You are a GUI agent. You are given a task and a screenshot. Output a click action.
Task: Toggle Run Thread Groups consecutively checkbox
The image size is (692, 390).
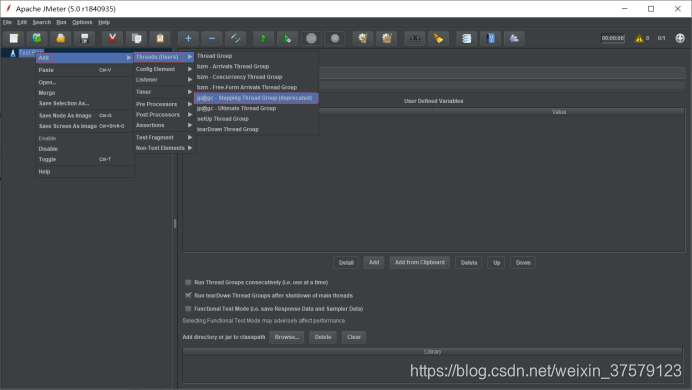[x=188, y=282]
